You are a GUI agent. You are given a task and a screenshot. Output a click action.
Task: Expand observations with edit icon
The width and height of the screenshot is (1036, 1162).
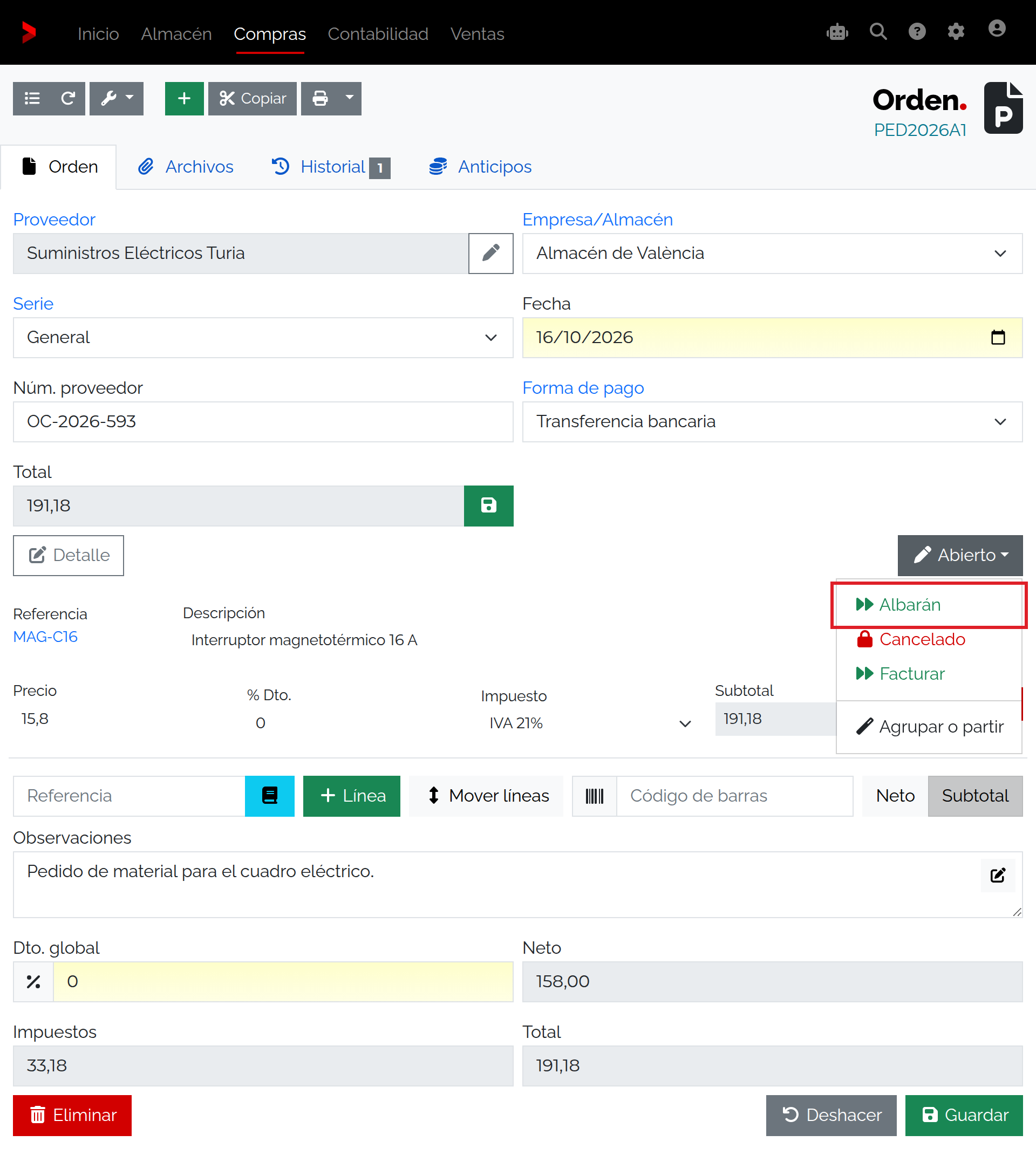pos(998,875)
